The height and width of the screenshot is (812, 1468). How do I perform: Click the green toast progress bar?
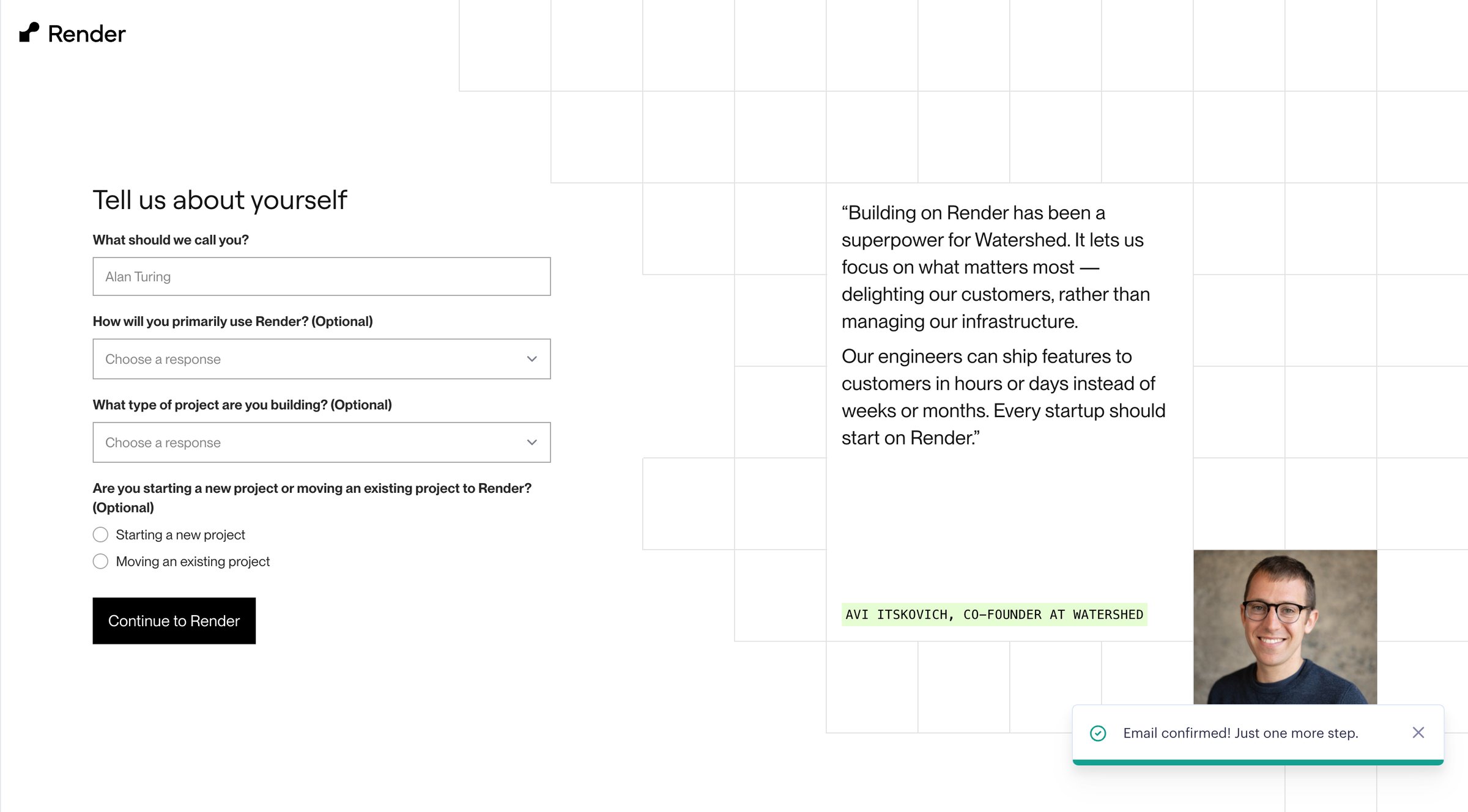pos(1258,762)
